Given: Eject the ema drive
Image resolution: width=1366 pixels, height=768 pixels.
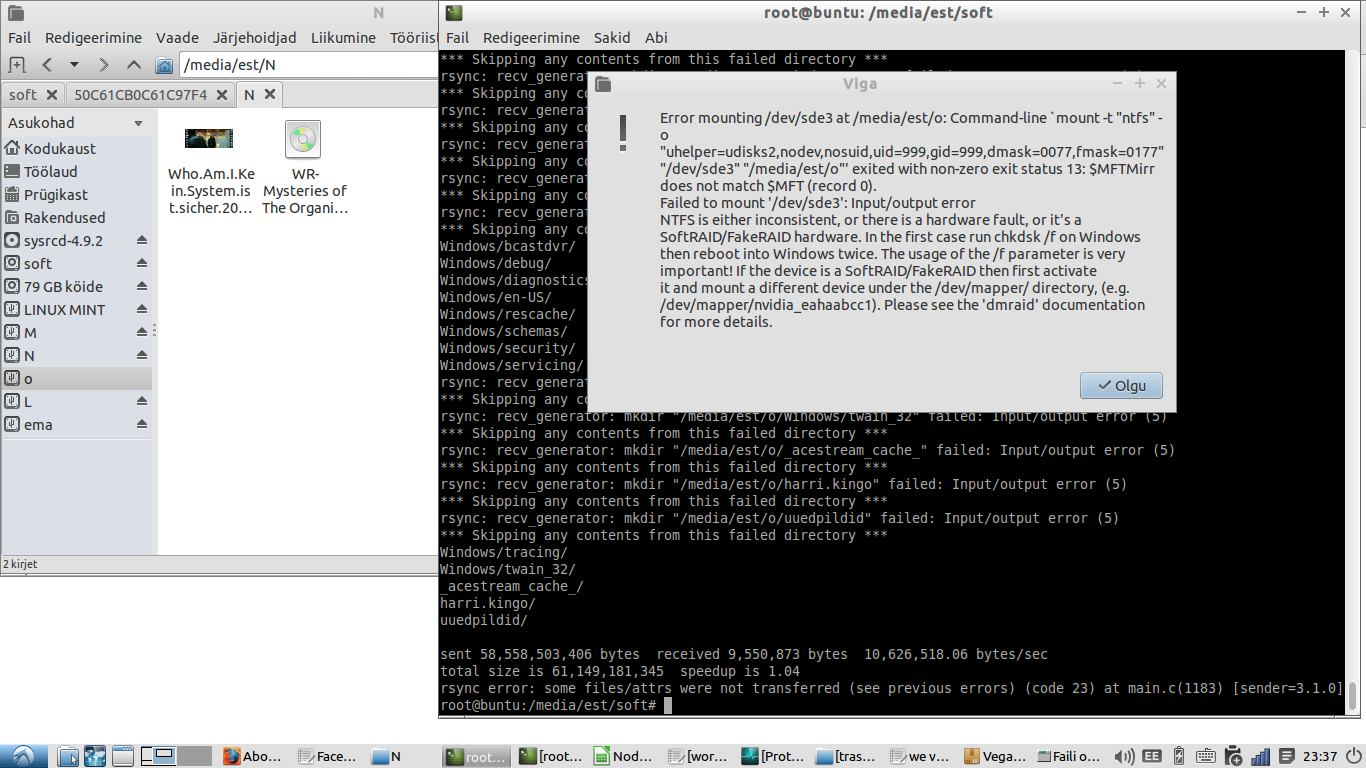Looking at the screenshot, I should point(141,424).
